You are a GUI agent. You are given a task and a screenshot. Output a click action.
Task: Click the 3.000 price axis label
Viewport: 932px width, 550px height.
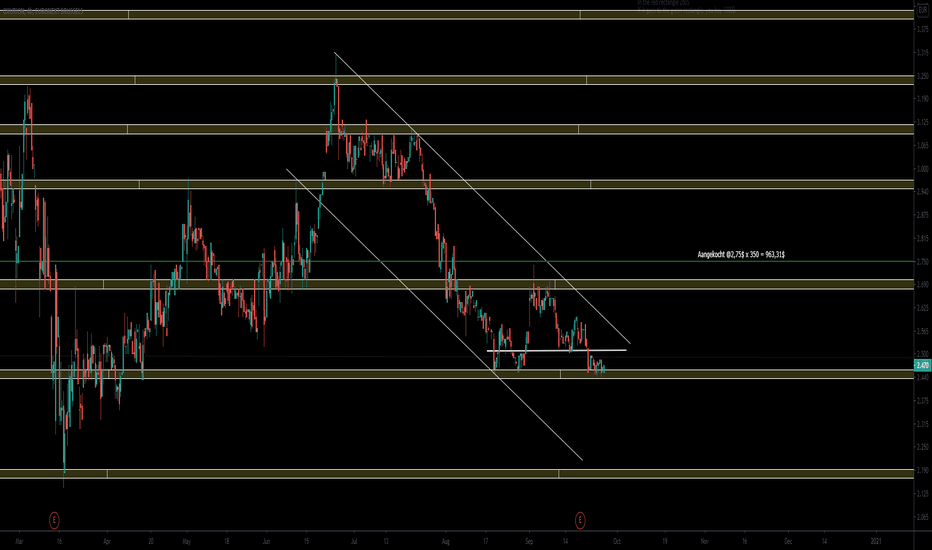click(922, 169)
